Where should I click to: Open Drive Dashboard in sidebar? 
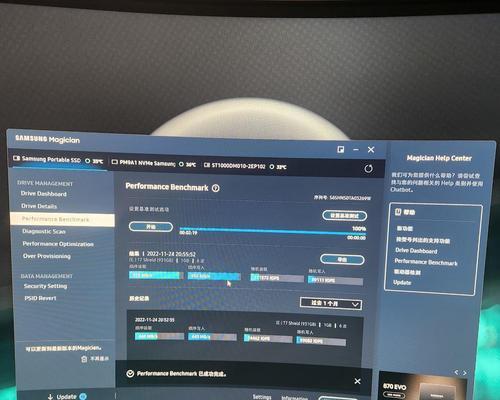pos(44,194)
